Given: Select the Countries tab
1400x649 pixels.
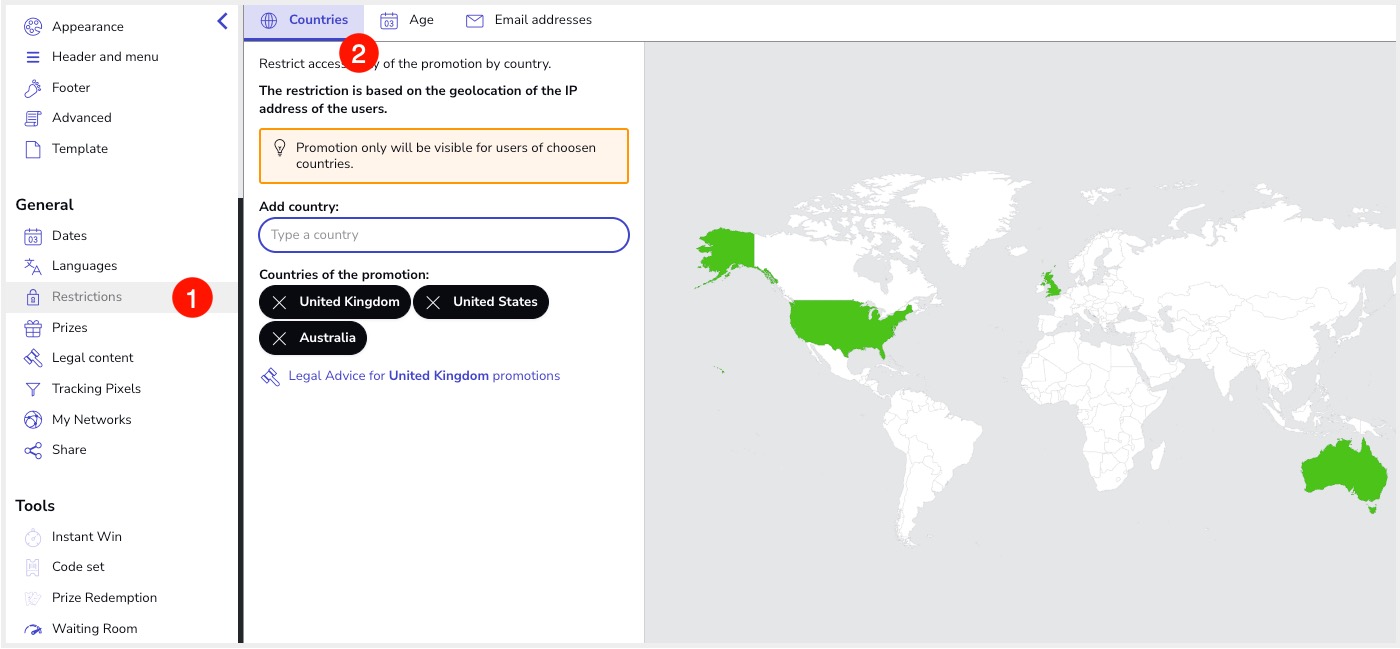Looking at the screenshot, I should pyautogui.click(x=304, y=20).
